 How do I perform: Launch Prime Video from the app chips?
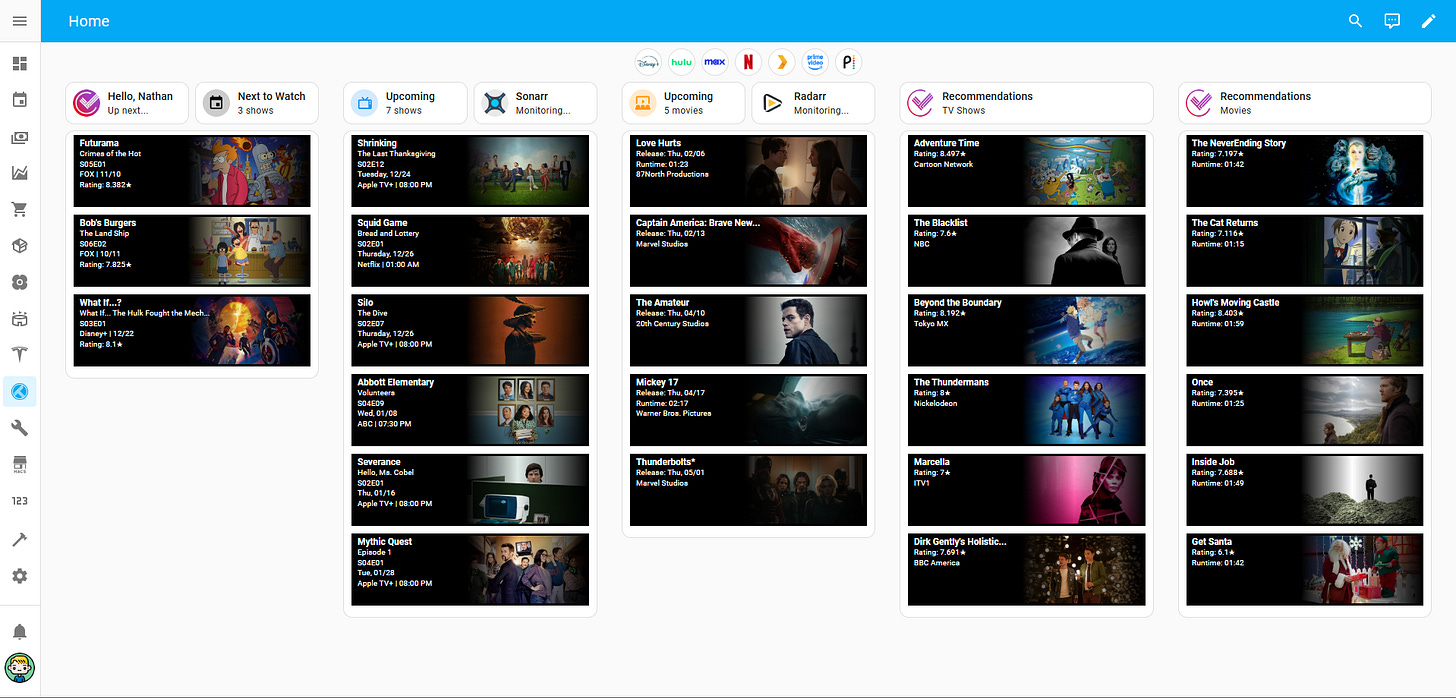pyautogui.click(x=815, y=62)
